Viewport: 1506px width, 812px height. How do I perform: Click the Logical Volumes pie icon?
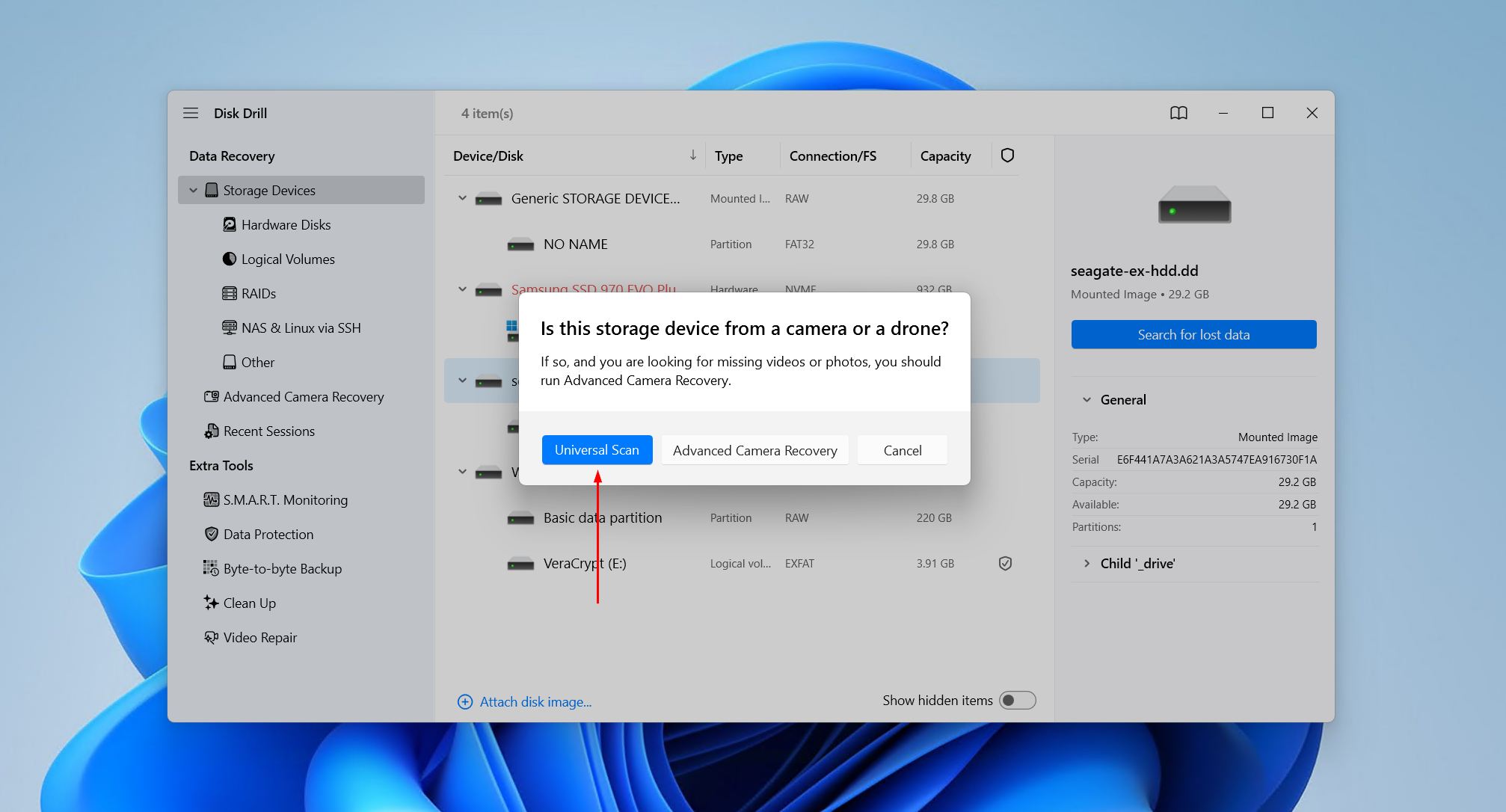[230, 259]
